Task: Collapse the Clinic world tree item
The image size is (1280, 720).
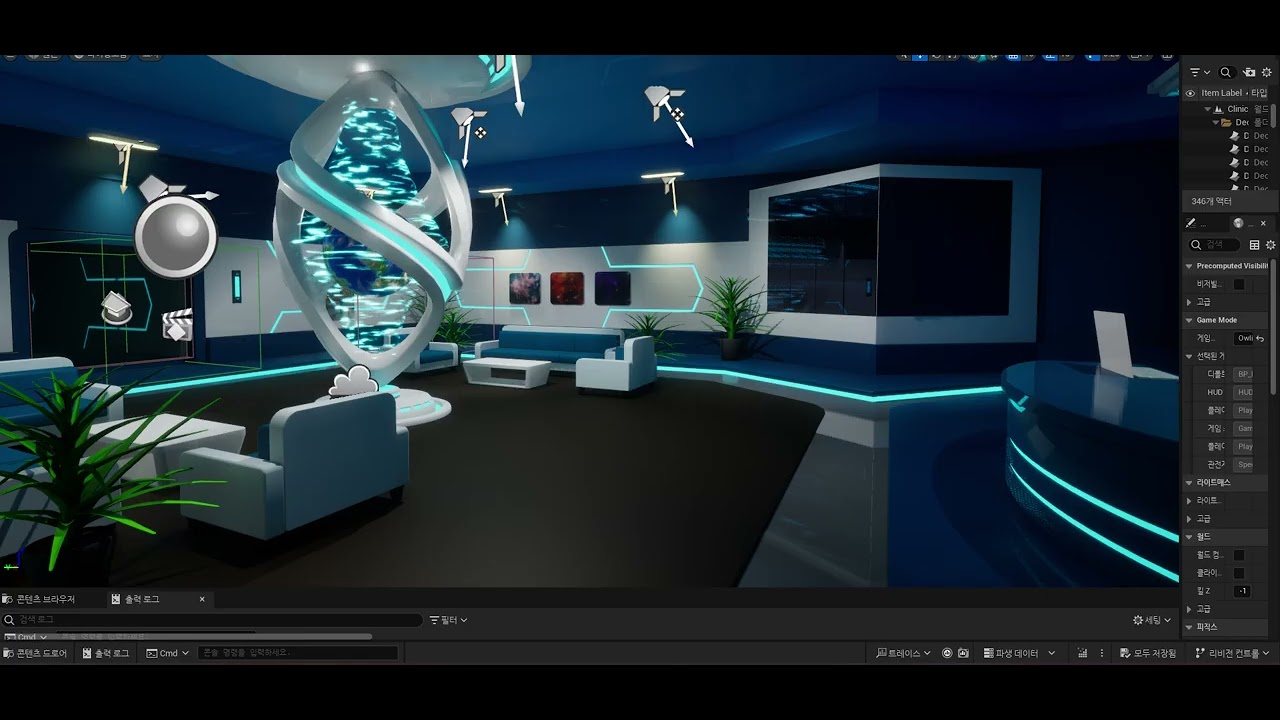Action: click(x=1208, y=109)
